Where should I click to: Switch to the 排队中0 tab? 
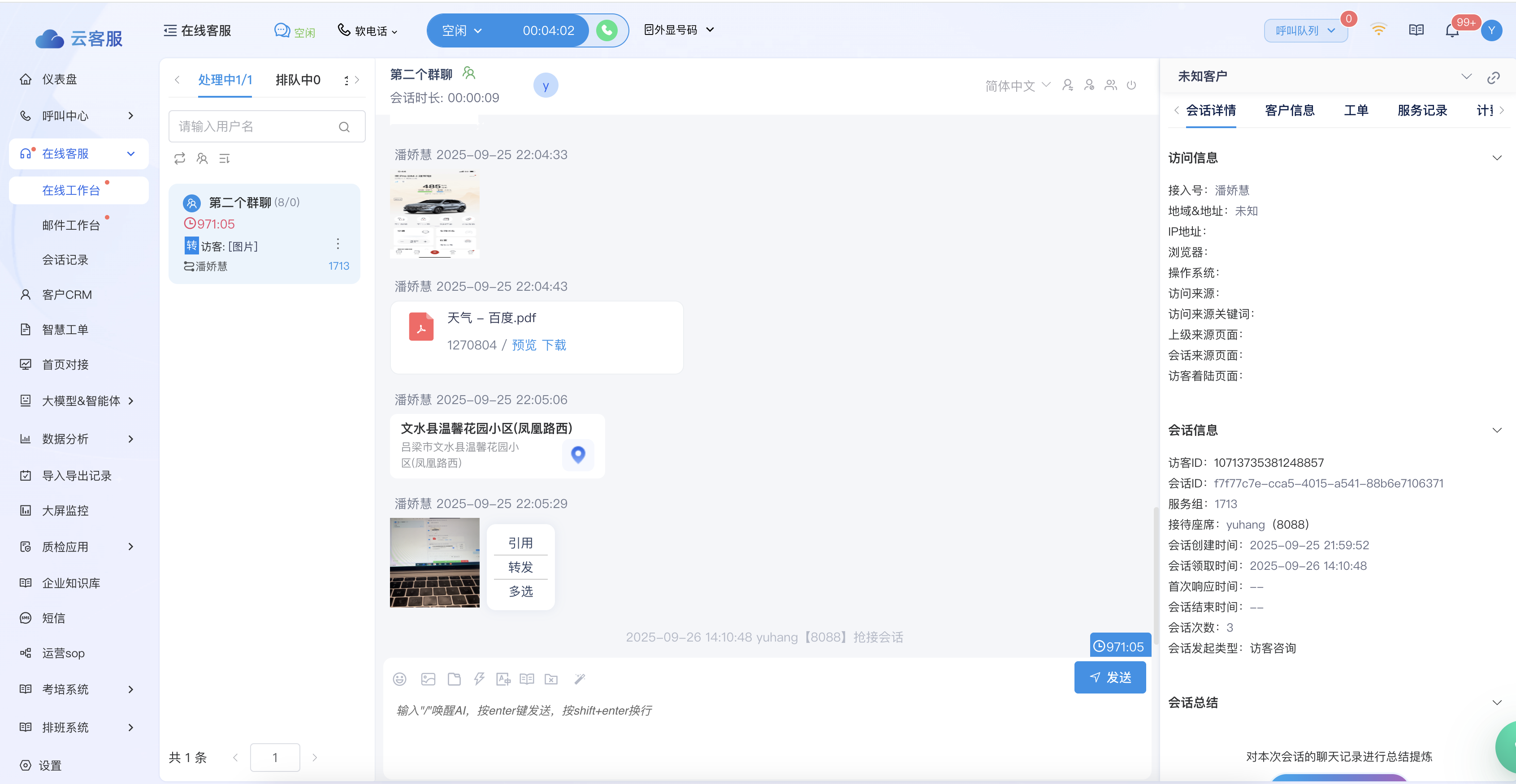(298, 80)
